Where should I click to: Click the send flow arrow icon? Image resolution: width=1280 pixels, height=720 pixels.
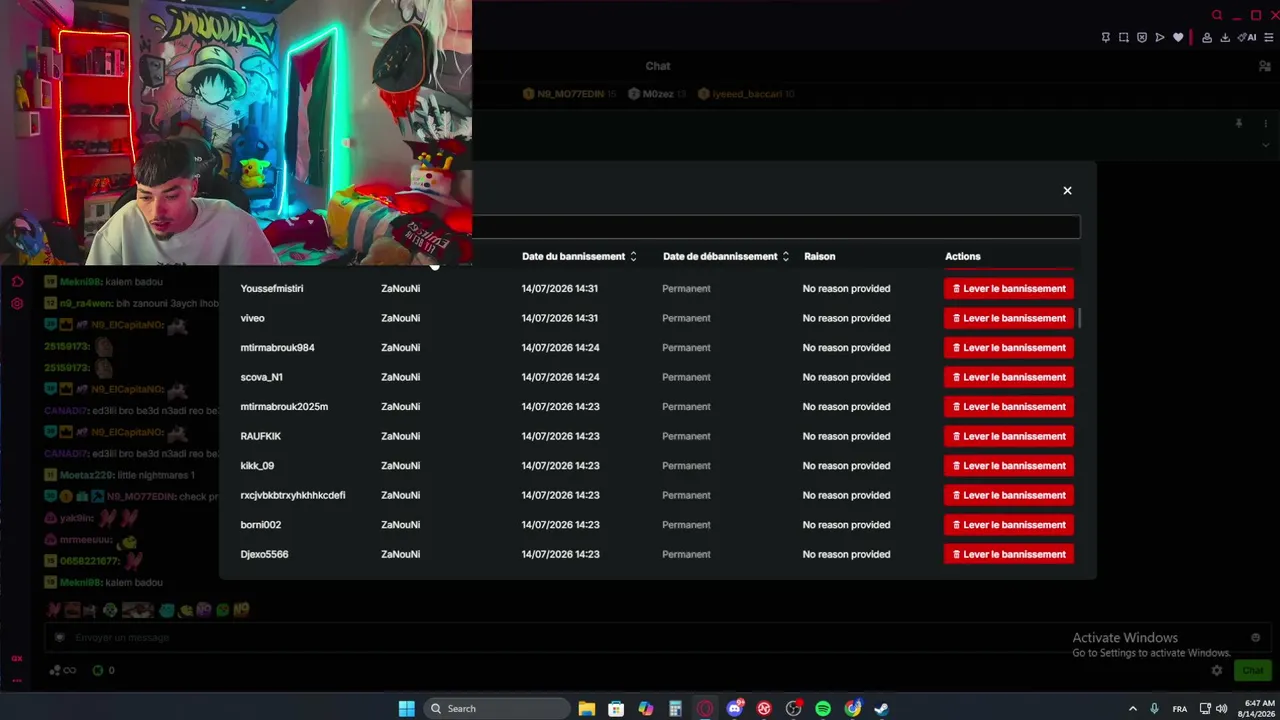(1160, 38)
